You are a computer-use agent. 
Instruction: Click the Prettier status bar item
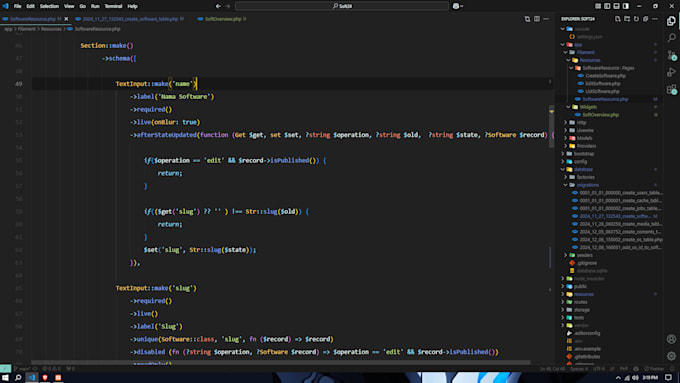pos(654,369)
